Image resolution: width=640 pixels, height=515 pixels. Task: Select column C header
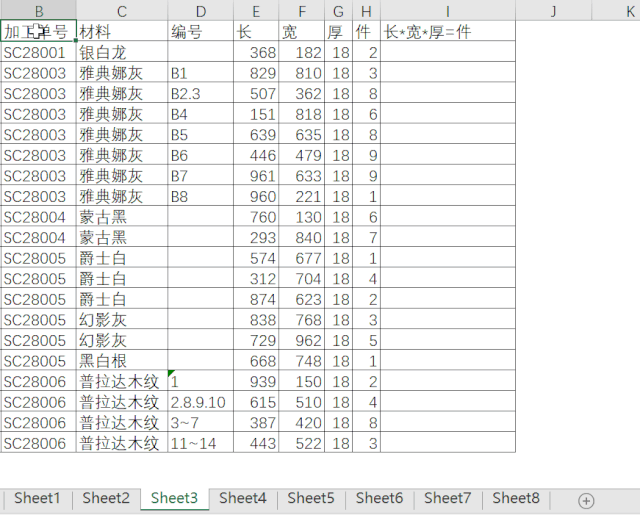122,11
